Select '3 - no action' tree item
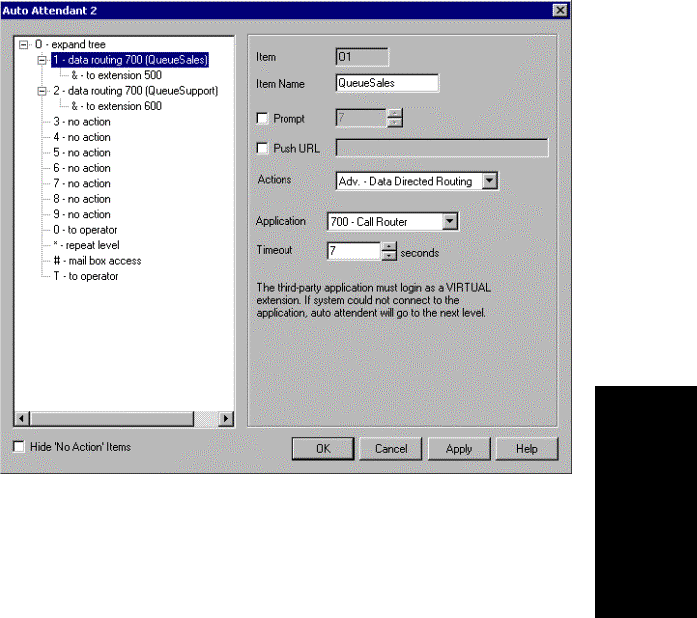Screen dimensions: 697x618 click(x=82, y=122)
